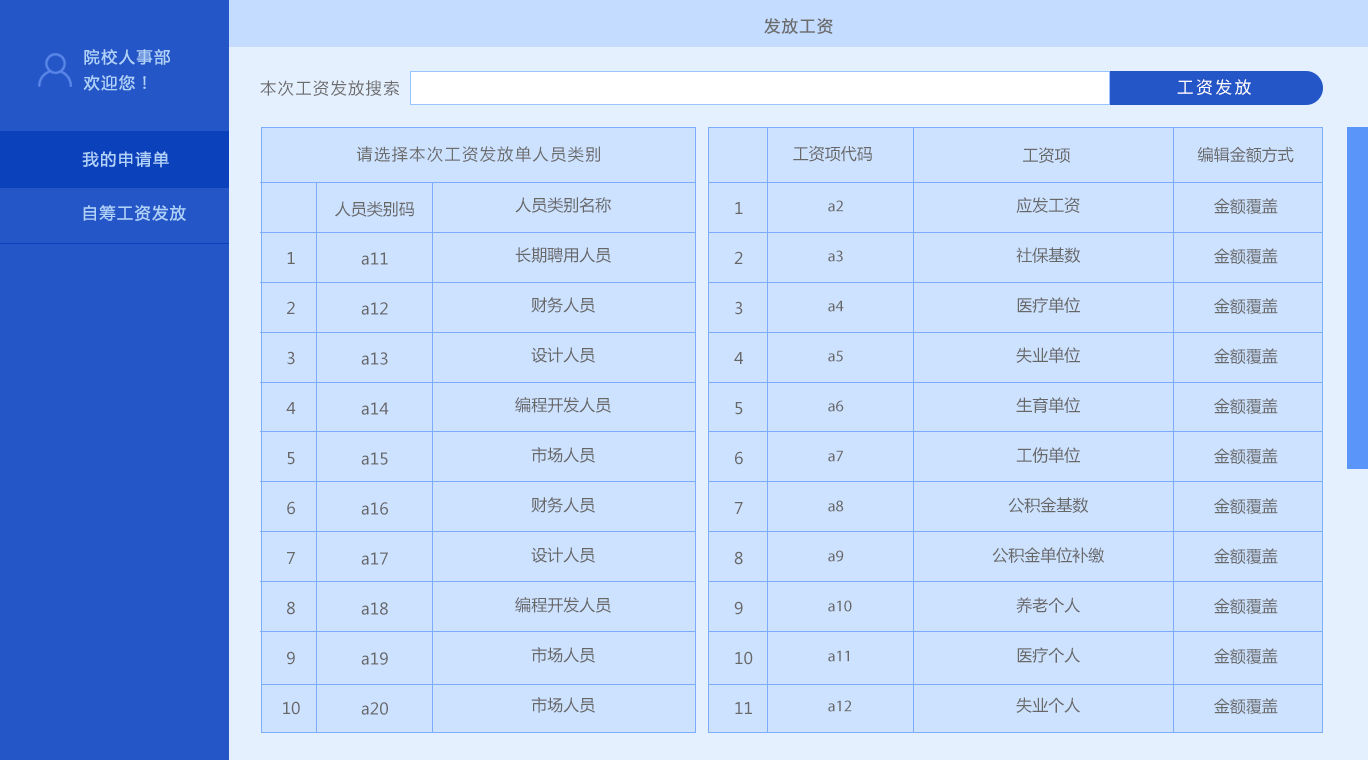Select the 养老个人 salary item
The height and width of the screenshot is (760, 1368).
(x=1047, y=606)
